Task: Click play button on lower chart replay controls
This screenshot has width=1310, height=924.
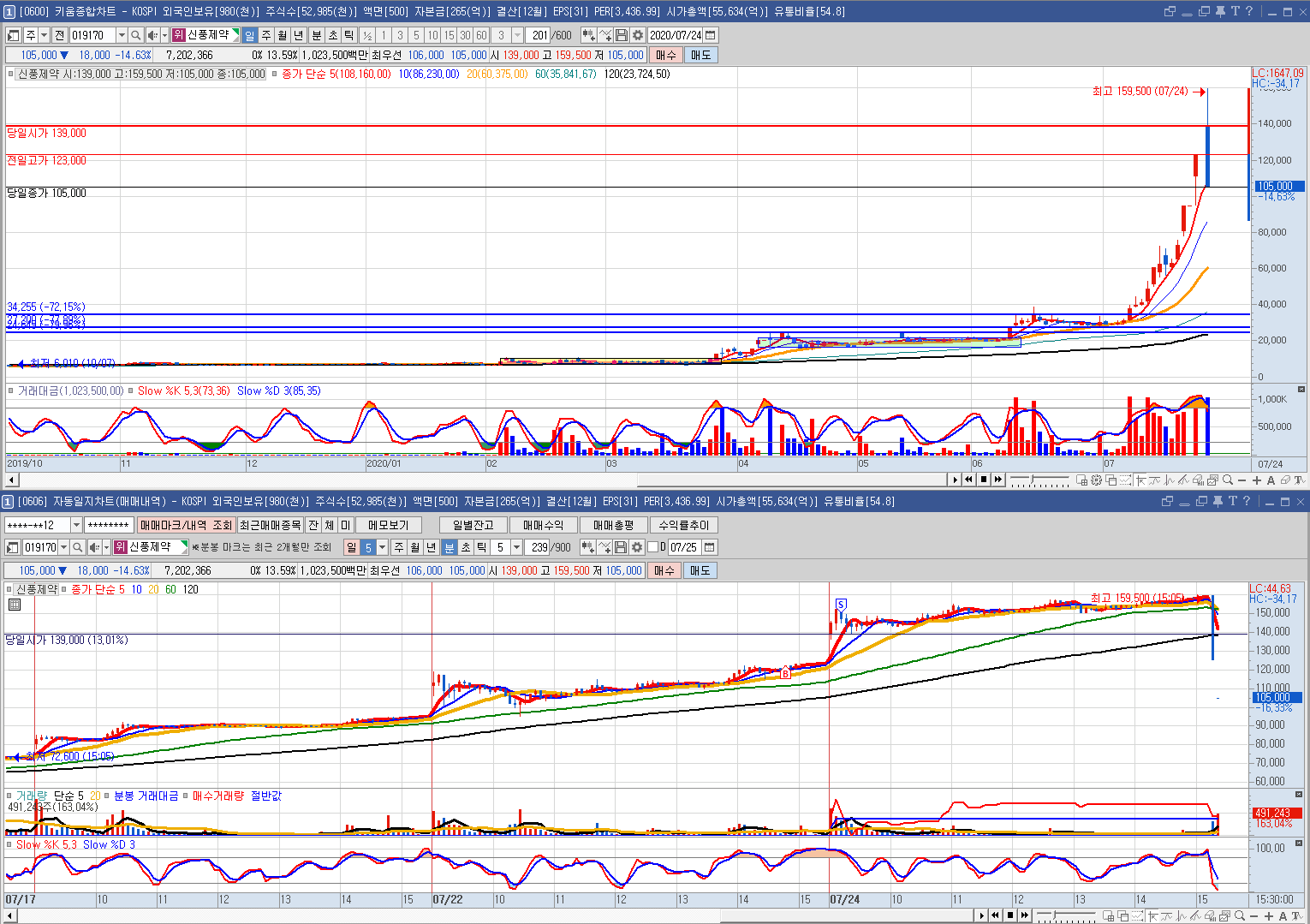Action: pyautogui.click(x=982, y=915)
